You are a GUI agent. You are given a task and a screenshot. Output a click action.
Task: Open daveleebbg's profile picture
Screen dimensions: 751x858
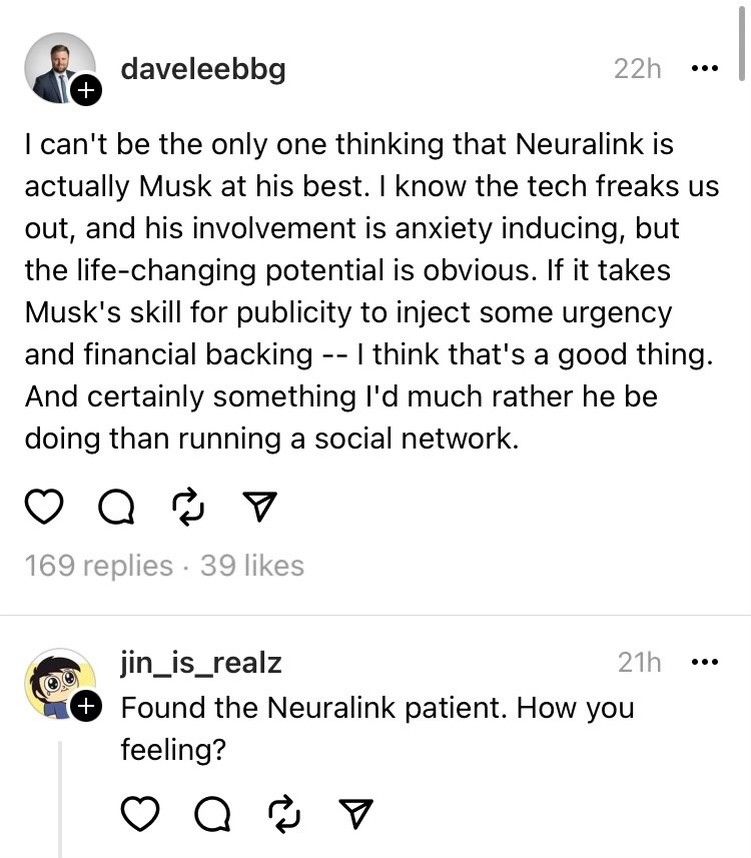[x=57, y=68]
